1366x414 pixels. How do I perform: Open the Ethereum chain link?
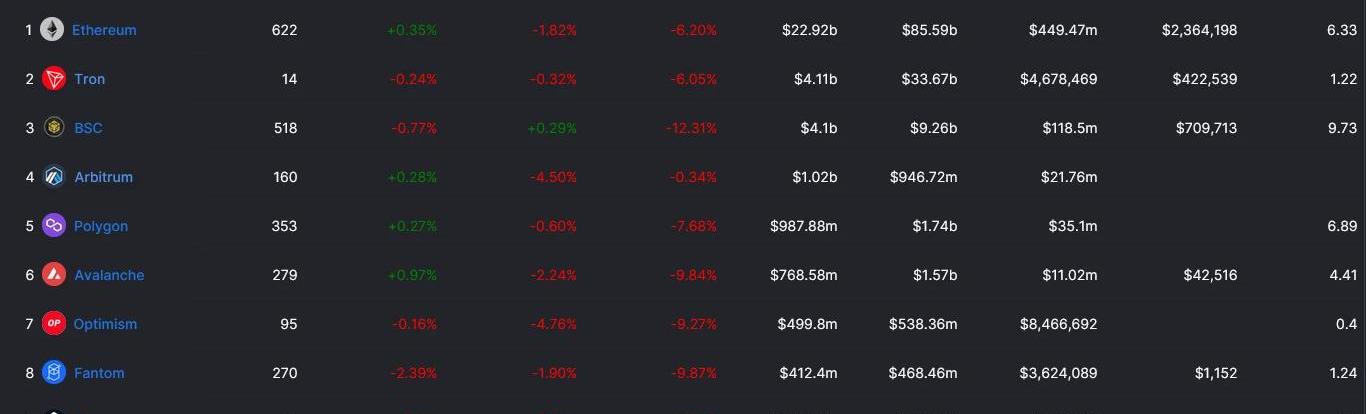(104, 30)
